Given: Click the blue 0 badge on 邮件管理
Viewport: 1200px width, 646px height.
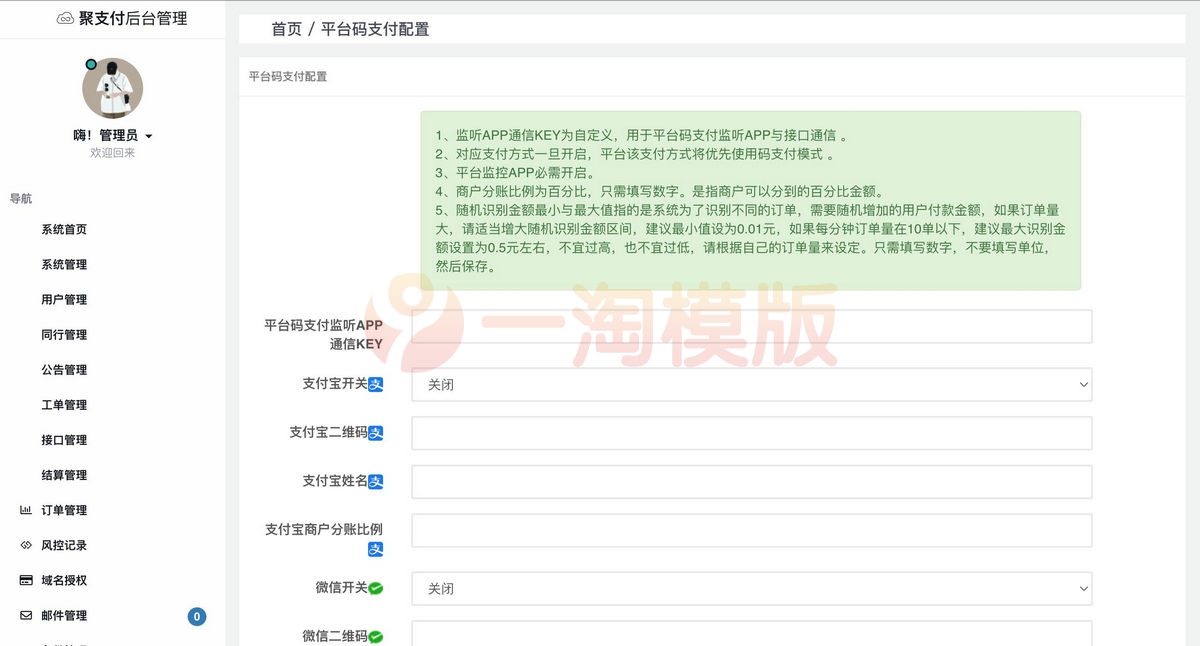Looking at the screenshot, I should (x=197, y=616).
